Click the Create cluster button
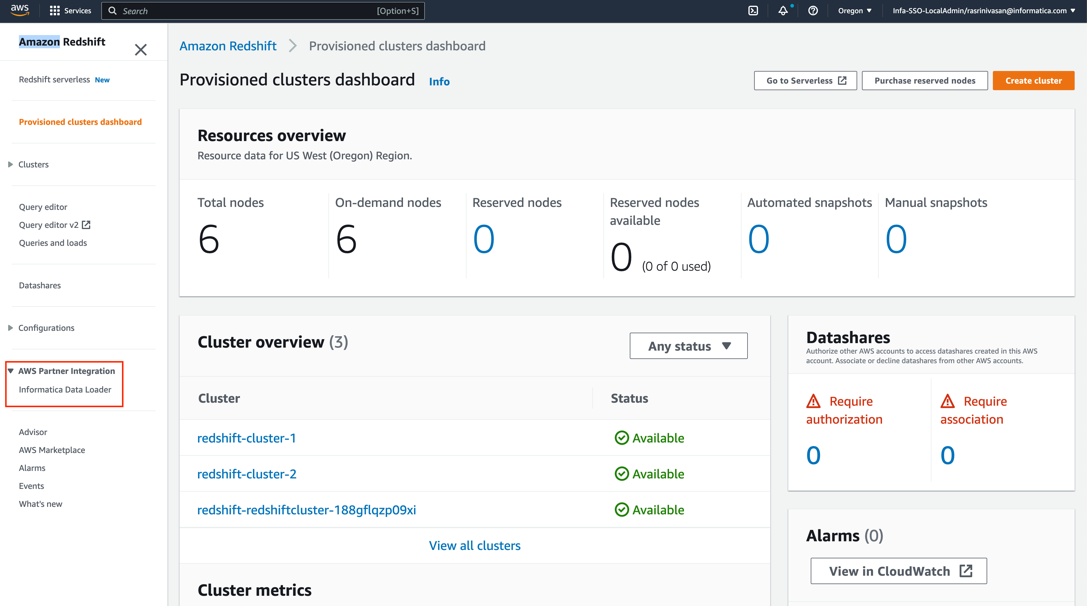This screenshot has width=1087, height=606. pos(1034,80)
